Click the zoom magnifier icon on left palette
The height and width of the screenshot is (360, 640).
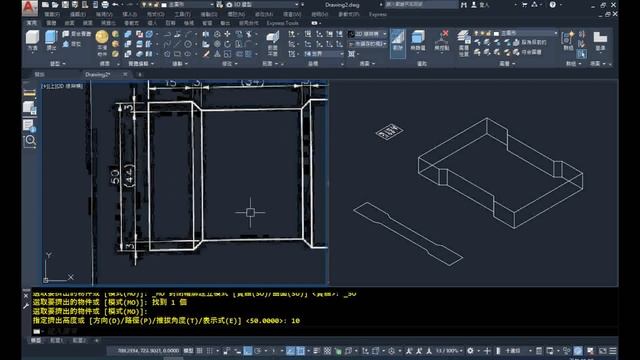click(30, 141)
